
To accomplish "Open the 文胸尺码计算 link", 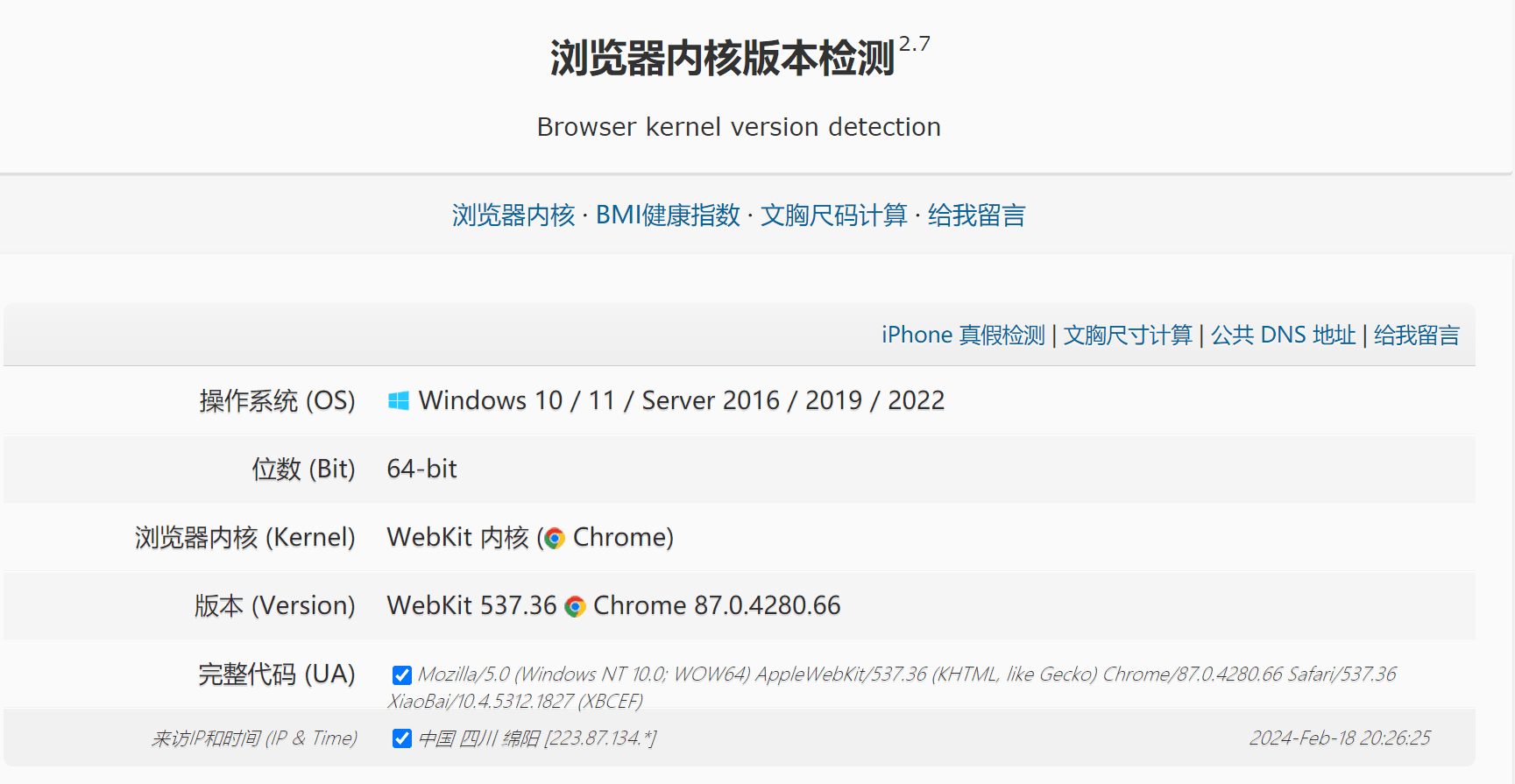I will pos(836,215).
